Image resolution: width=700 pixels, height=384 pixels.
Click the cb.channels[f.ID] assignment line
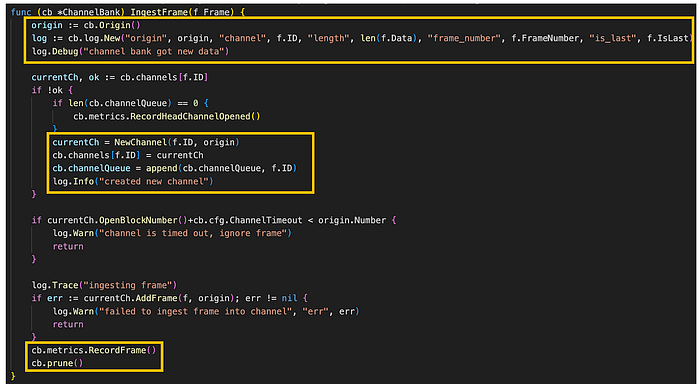[x=128, y=155]
